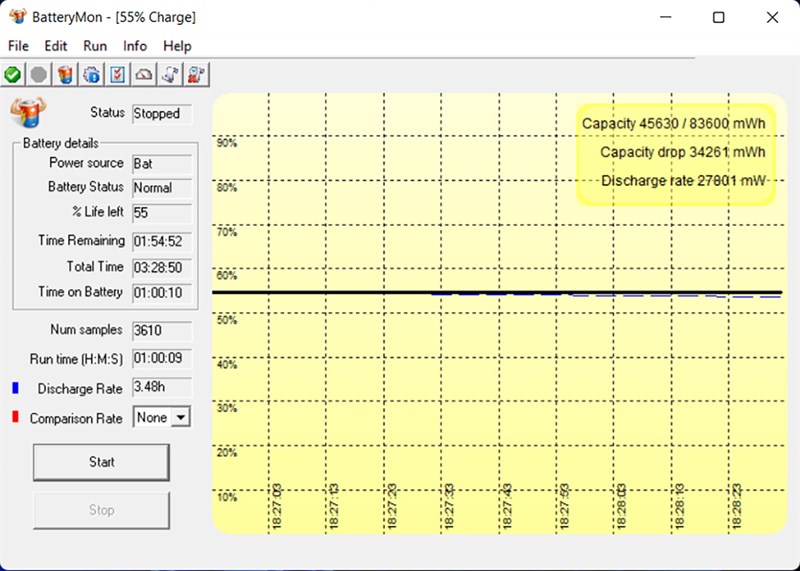Open the Help menu
The height and width of the screenshot is (571, 800).
click(x=177, y=46)
